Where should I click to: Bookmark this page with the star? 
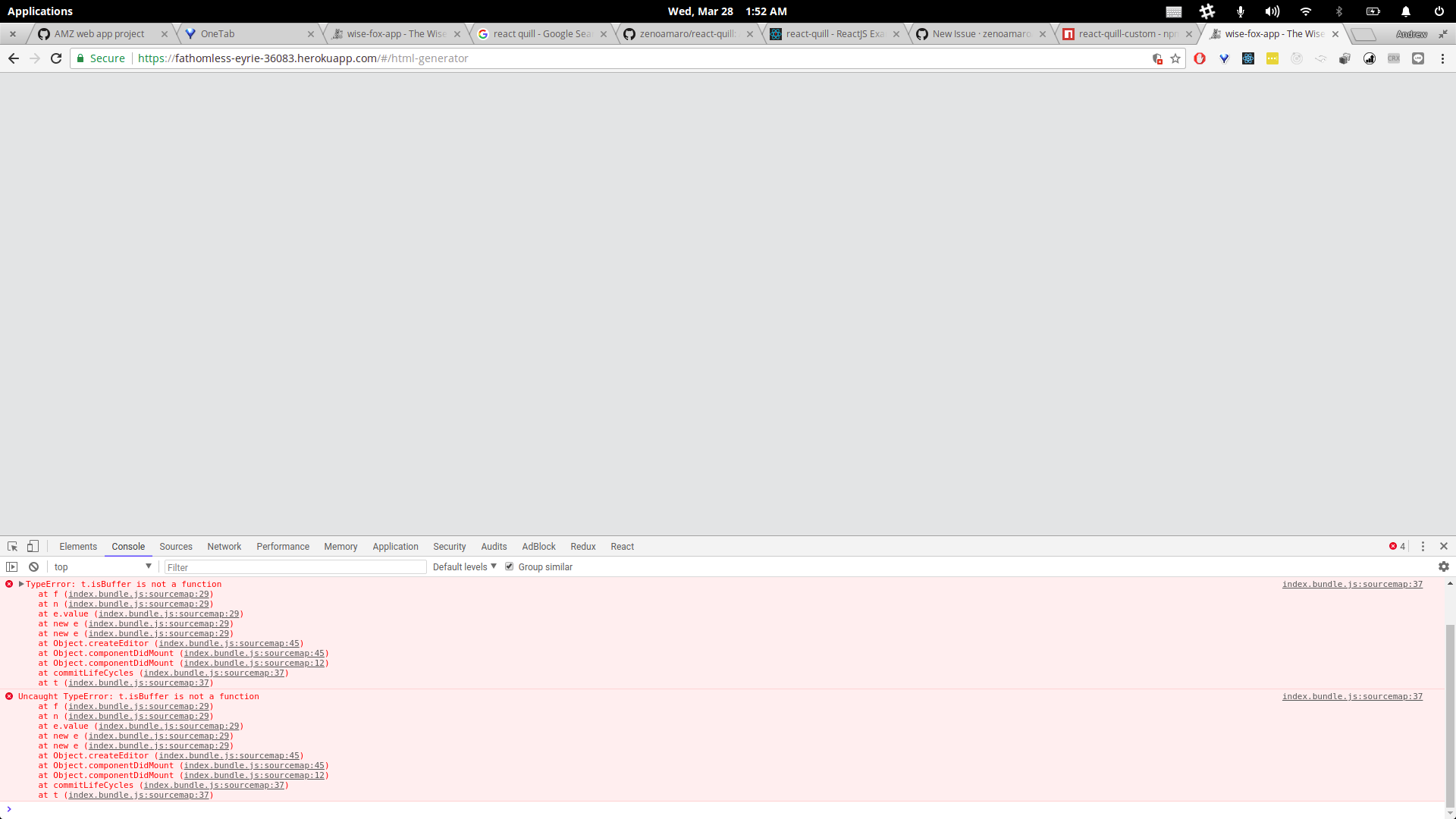[1175, 58]
